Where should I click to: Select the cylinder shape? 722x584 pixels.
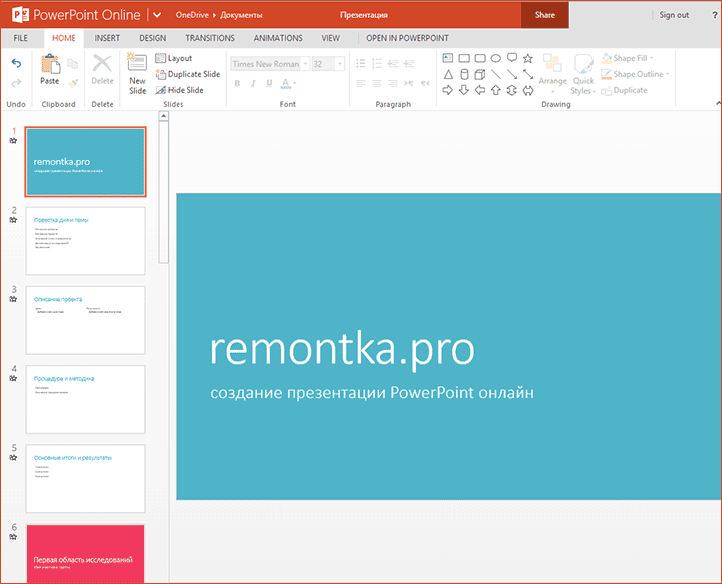pyautogui.click(x=464, y=74)
